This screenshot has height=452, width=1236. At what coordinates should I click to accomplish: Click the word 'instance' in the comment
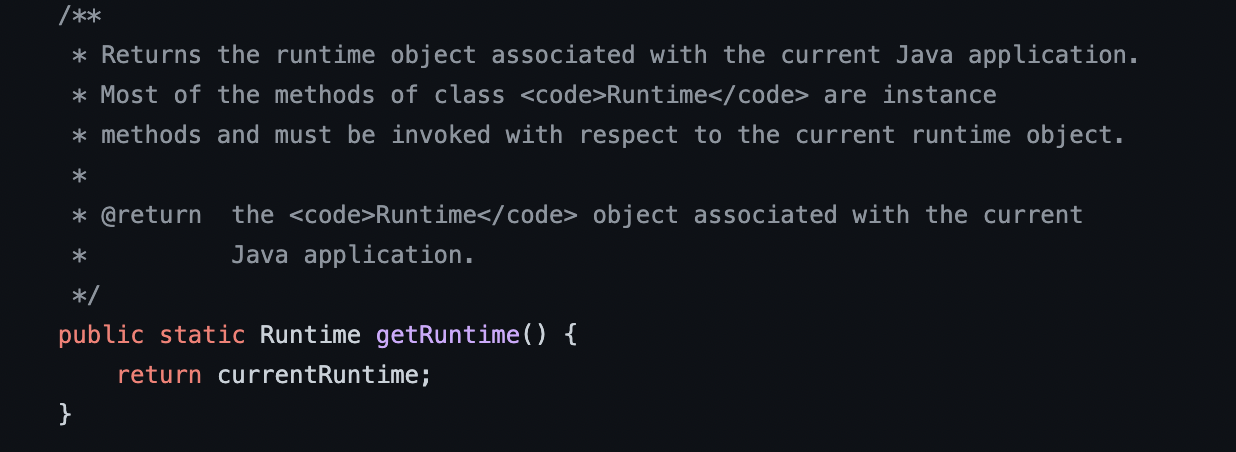tap(939, 95)
